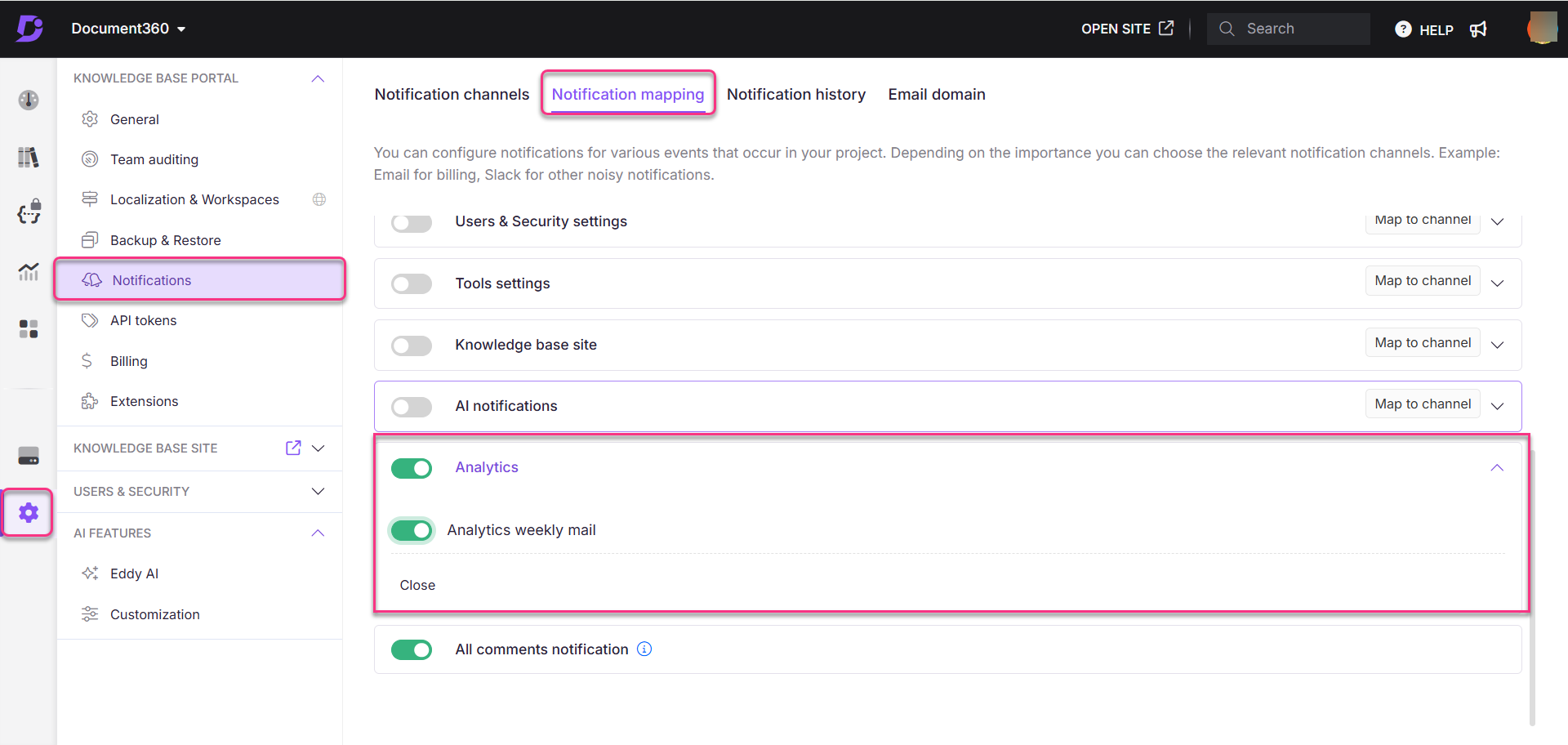This screenshot has width=1568, height=745.
Task: Select the Notification mapping tab
Action: pyautogui.click(x=628, y=94)
